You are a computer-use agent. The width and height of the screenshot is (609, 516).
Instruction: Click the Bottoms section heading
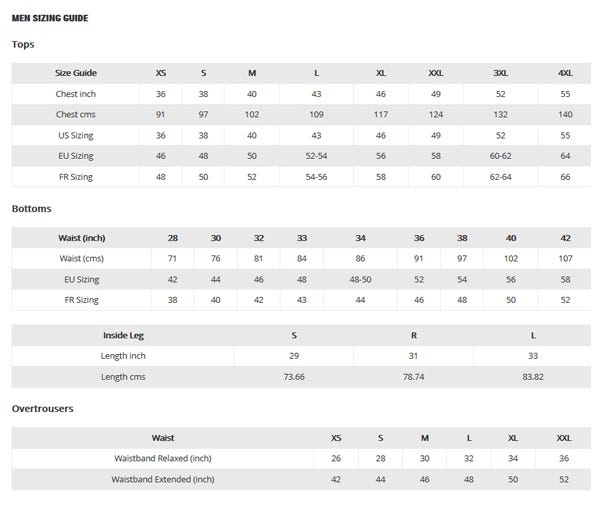[31, 209]
